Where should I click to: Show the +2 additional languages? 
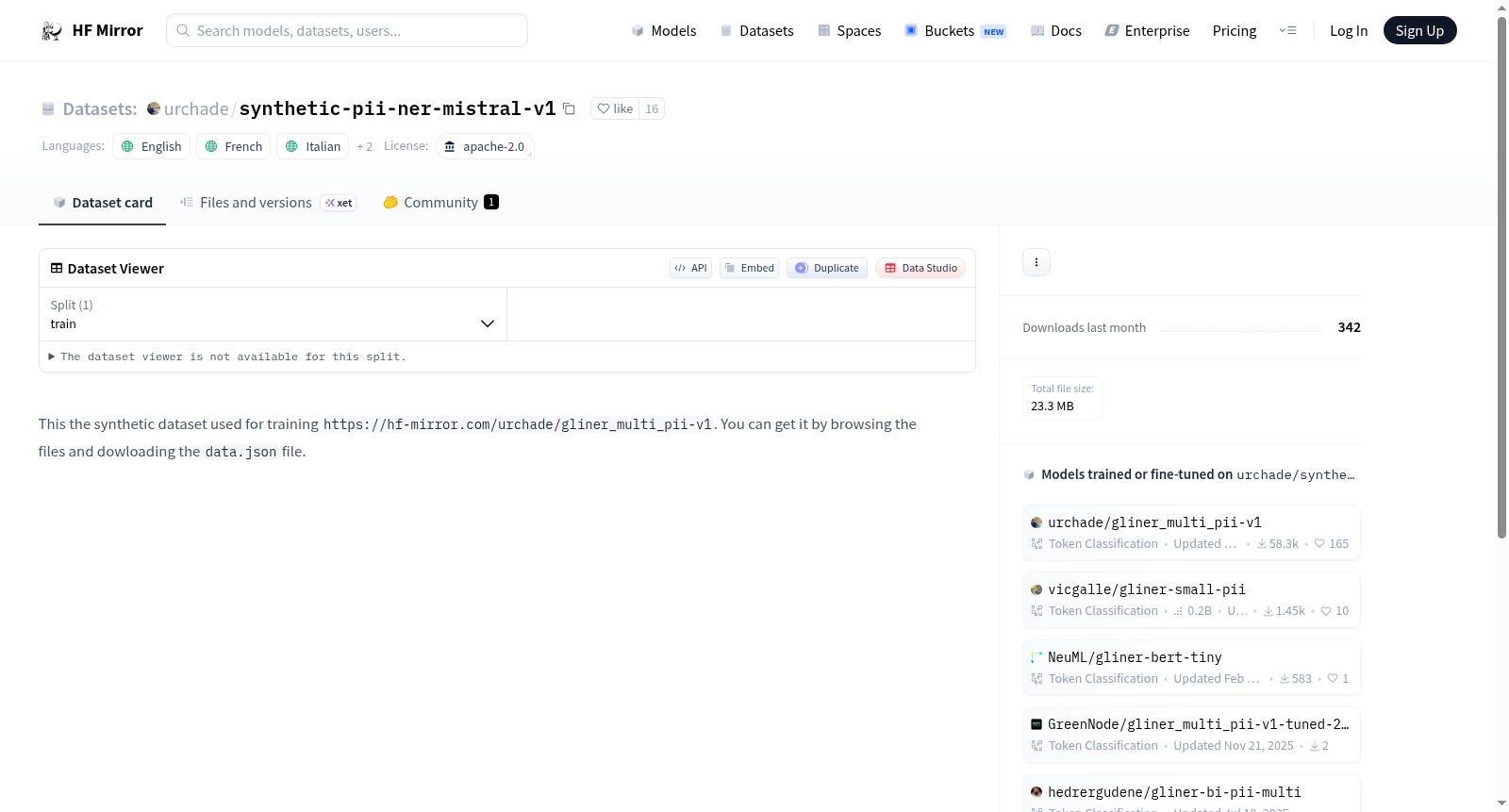pos(365,146)
